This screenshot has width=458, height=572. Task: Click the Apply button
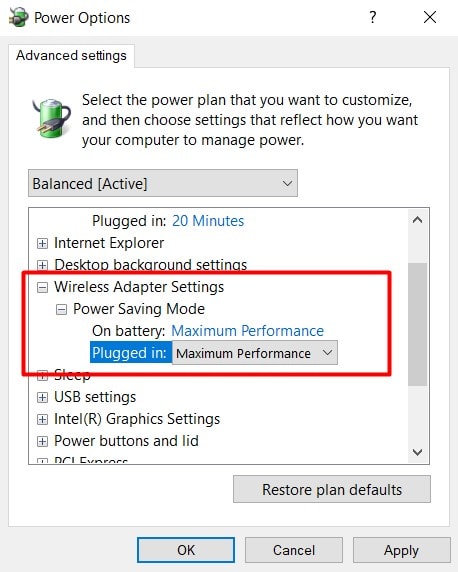[x=401, y=550]
